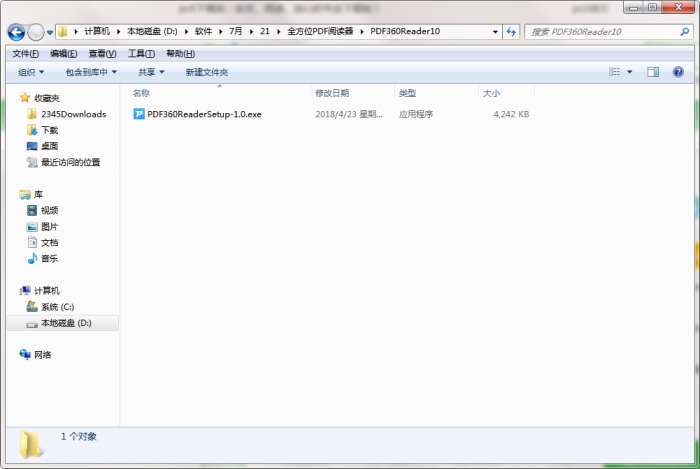
Task: Open the 音乐 library
Action: tap(50, 258)
